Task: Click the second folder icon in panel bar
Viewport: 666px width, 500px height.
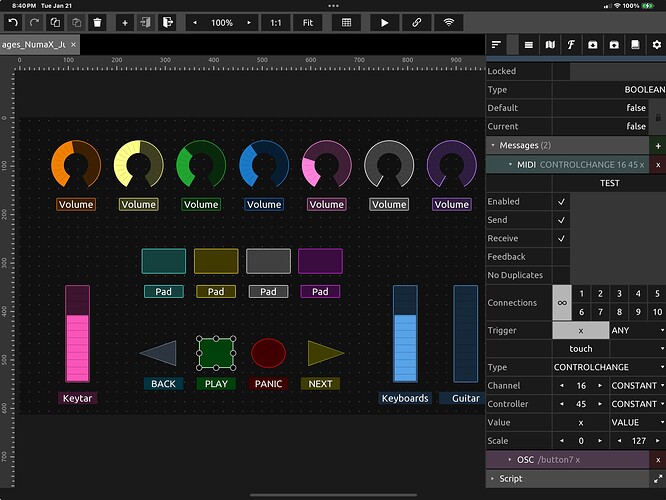Action: point(614,45)
